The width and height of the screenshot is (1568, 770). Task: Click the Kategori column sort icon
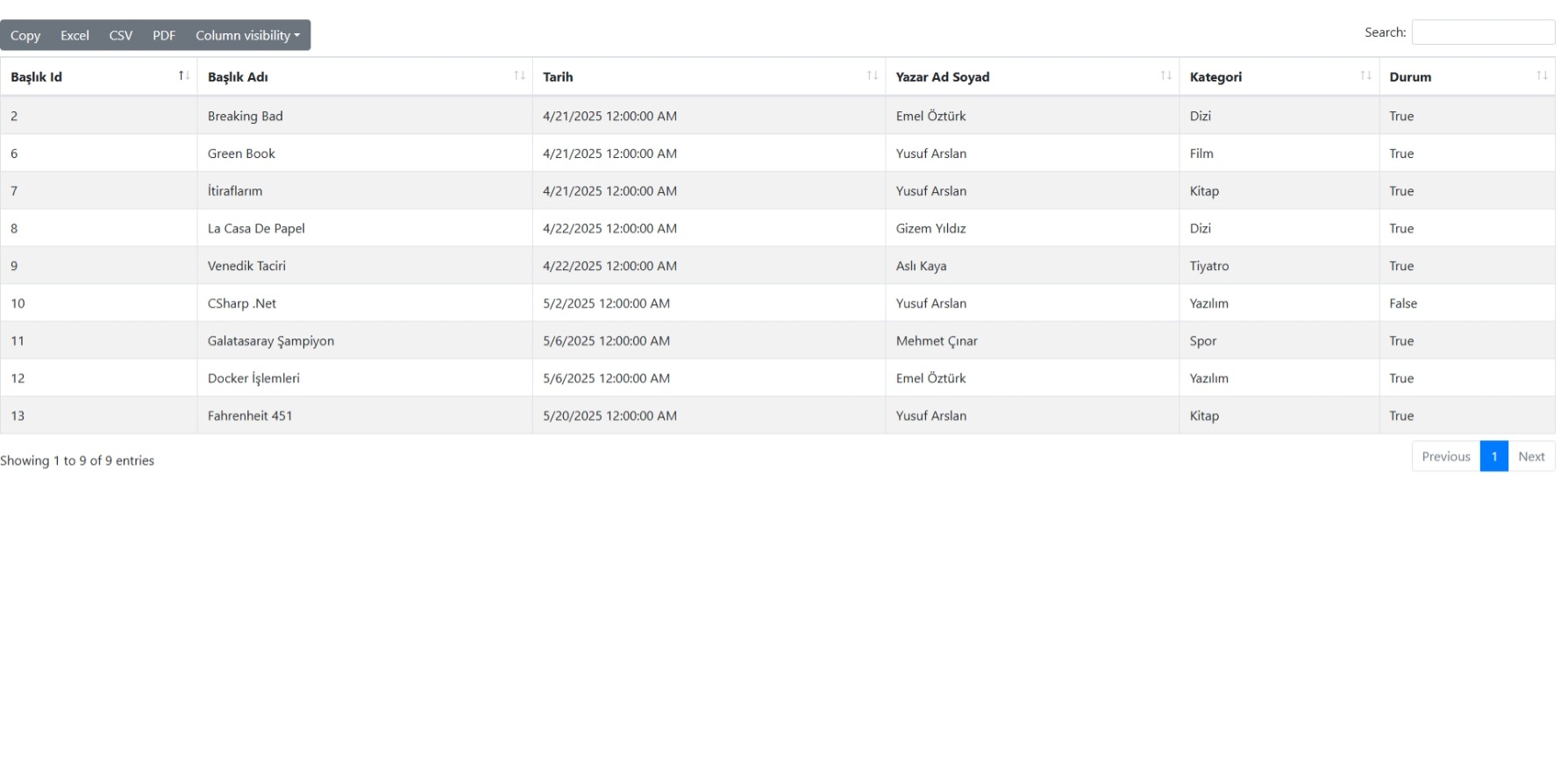pos(1365,76)
